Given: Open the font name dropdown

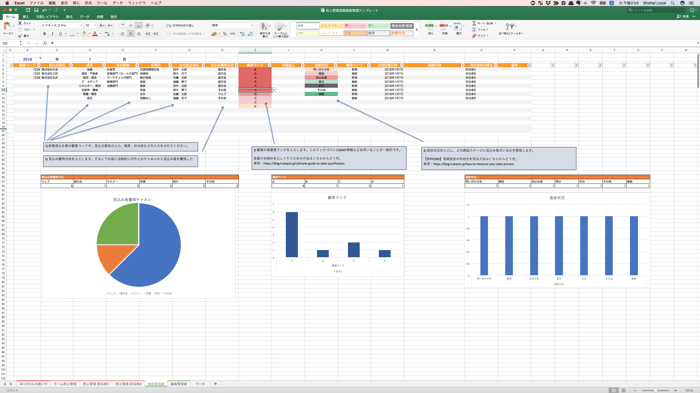Looking at the screenshot, I should [62, 25].
